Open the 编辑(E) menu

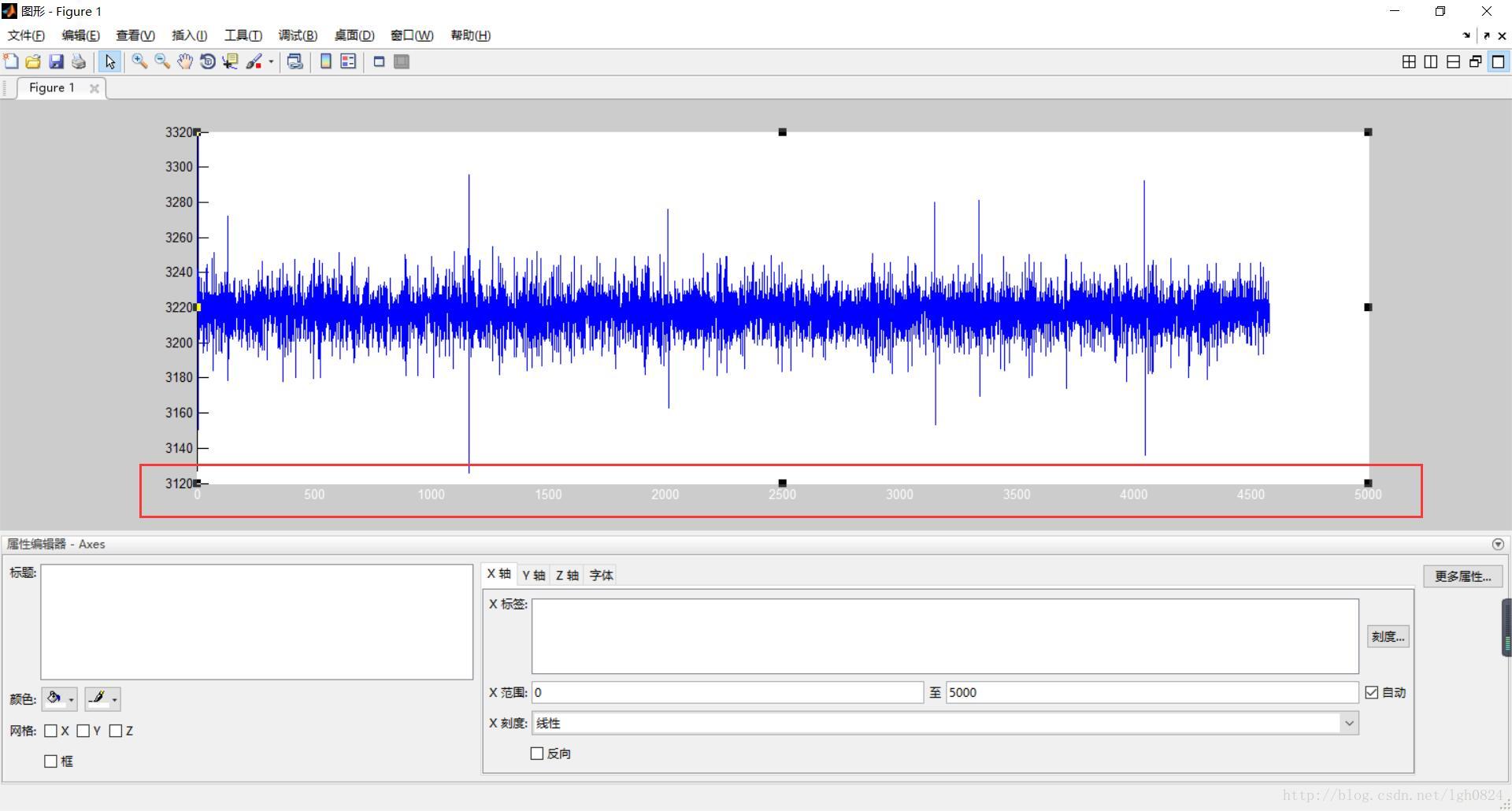80,35
